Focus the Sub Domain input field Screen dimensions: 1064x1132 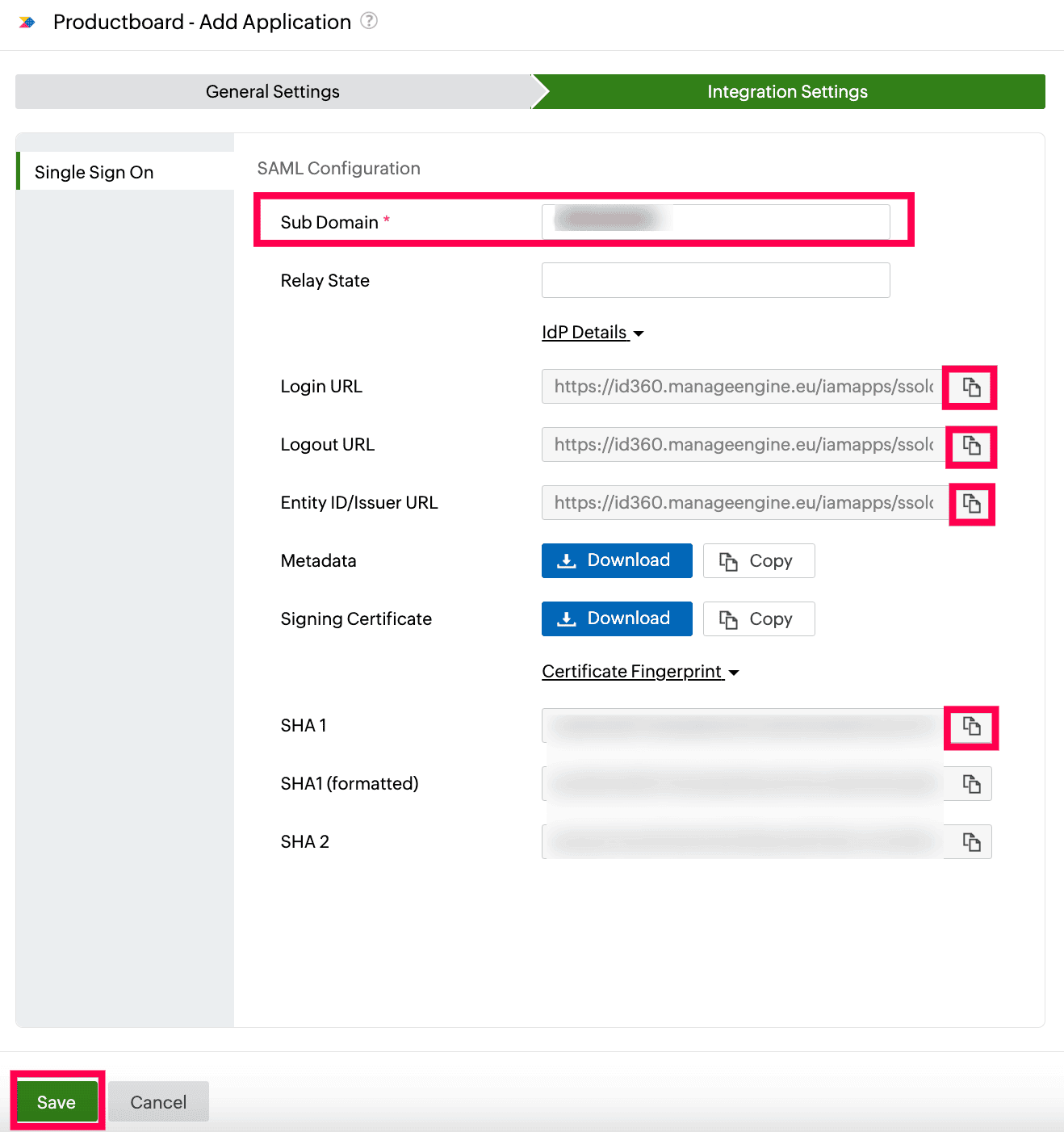tap(716, 221)
